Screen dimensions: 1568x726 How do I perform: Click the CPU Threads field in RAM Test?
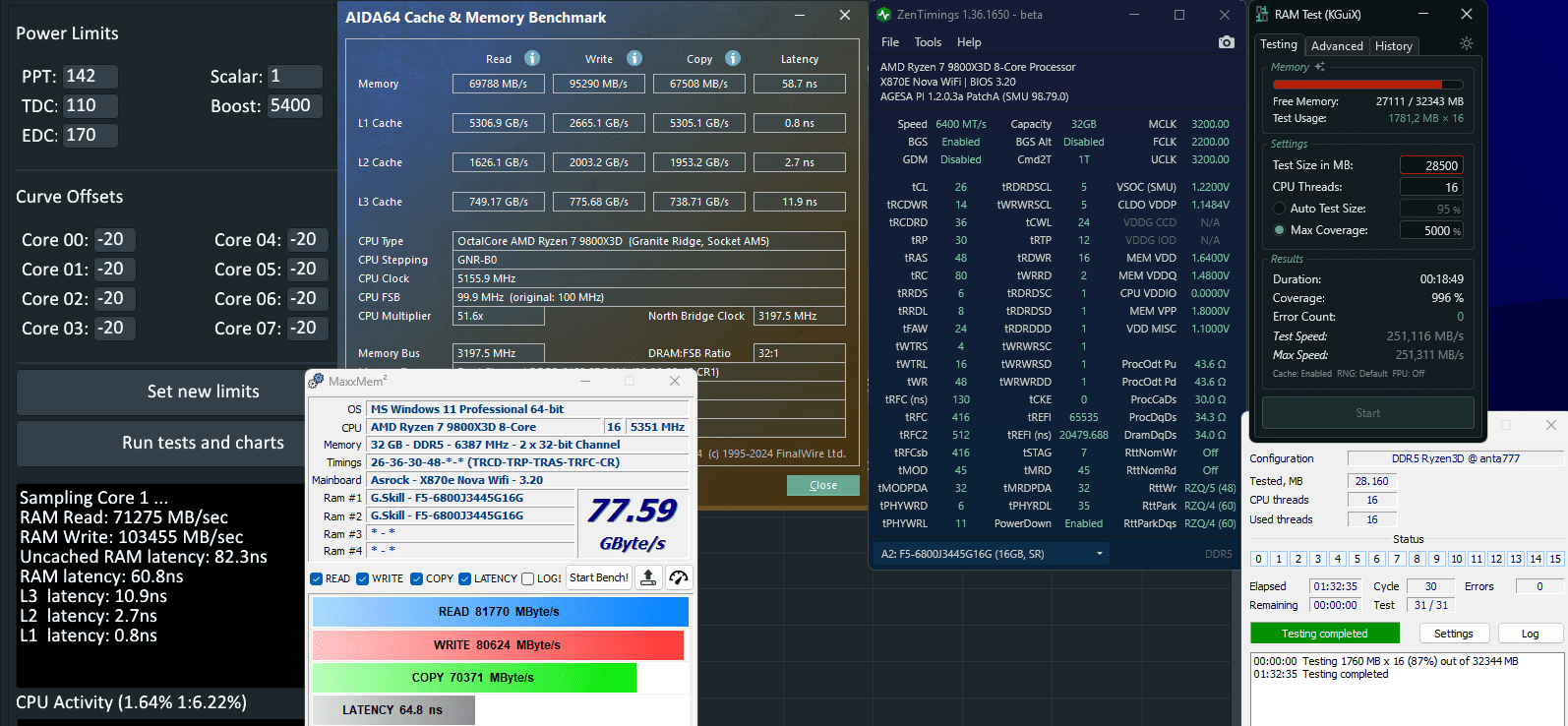1431,187
